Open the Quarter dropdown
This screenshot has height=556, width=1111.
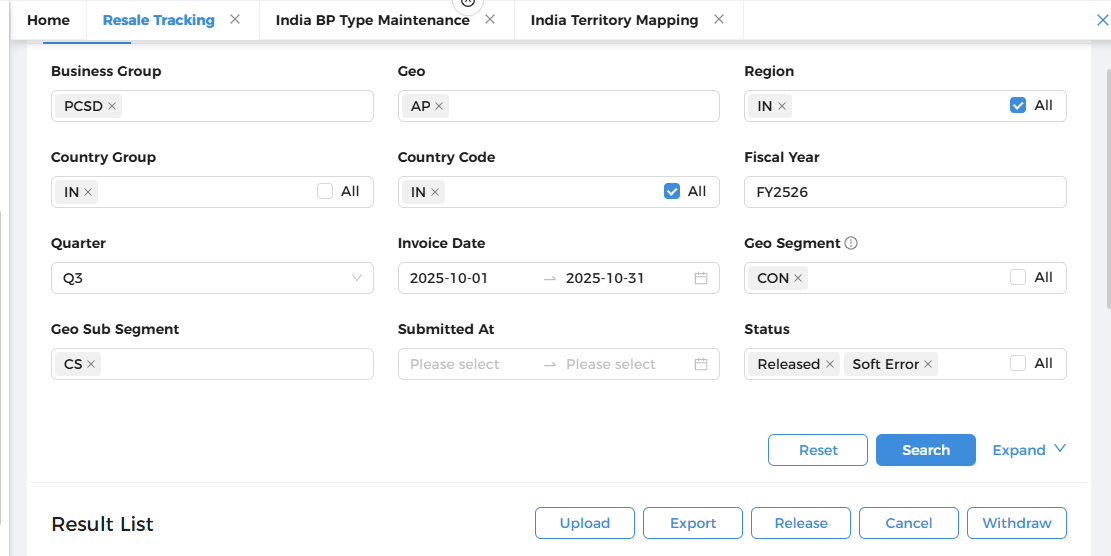[x=212, y=278]
